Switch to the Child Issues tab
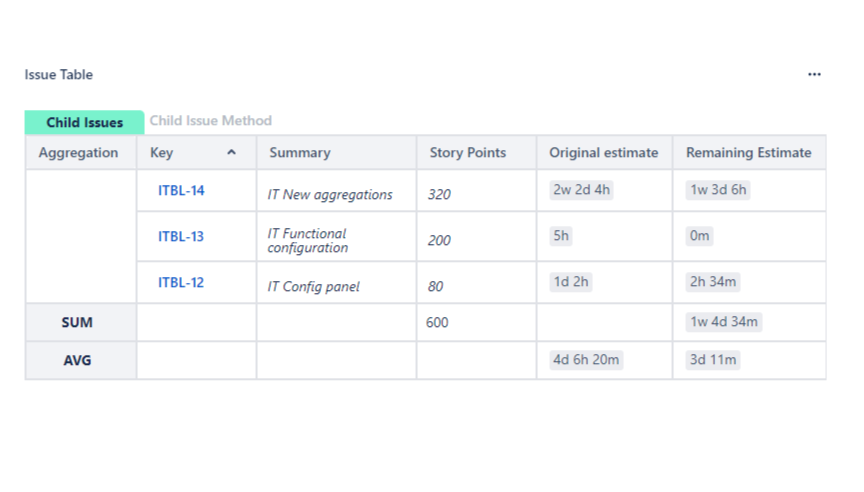Viewport: 864px width, 492px height. (x=84, y=122)
